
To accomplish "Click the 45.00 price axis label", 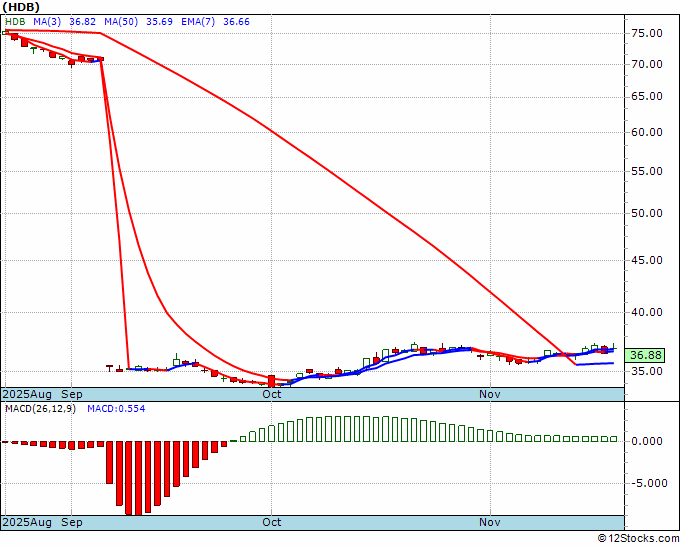I will tap(647, 260).
